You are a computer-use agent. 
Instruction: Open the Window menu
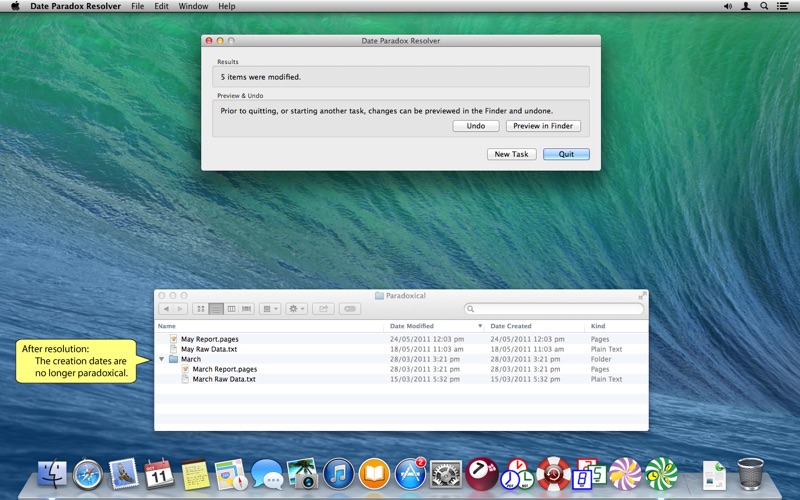pos(193,6)
